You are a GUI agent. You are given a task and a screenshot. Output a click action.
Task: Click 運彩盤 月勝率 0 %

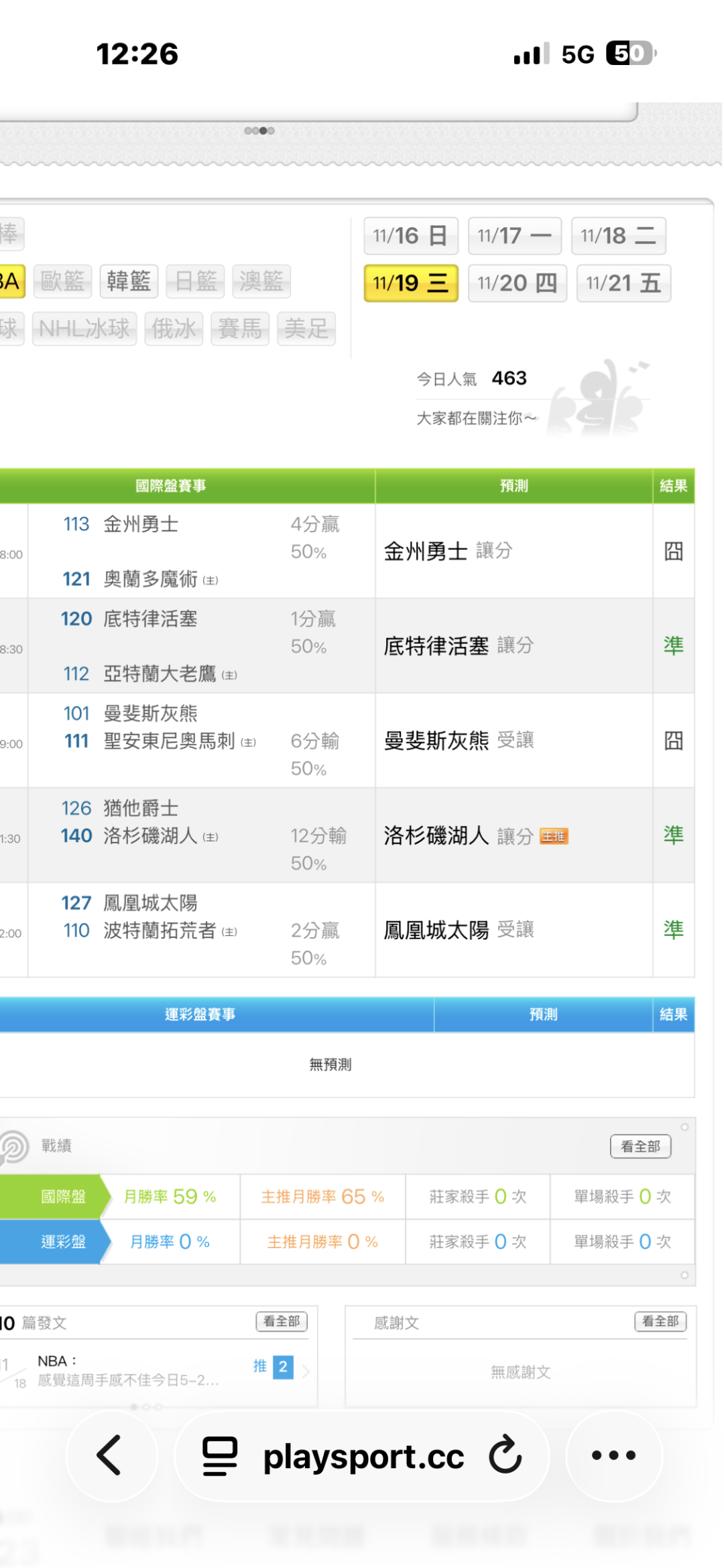tap(170, 1242)
